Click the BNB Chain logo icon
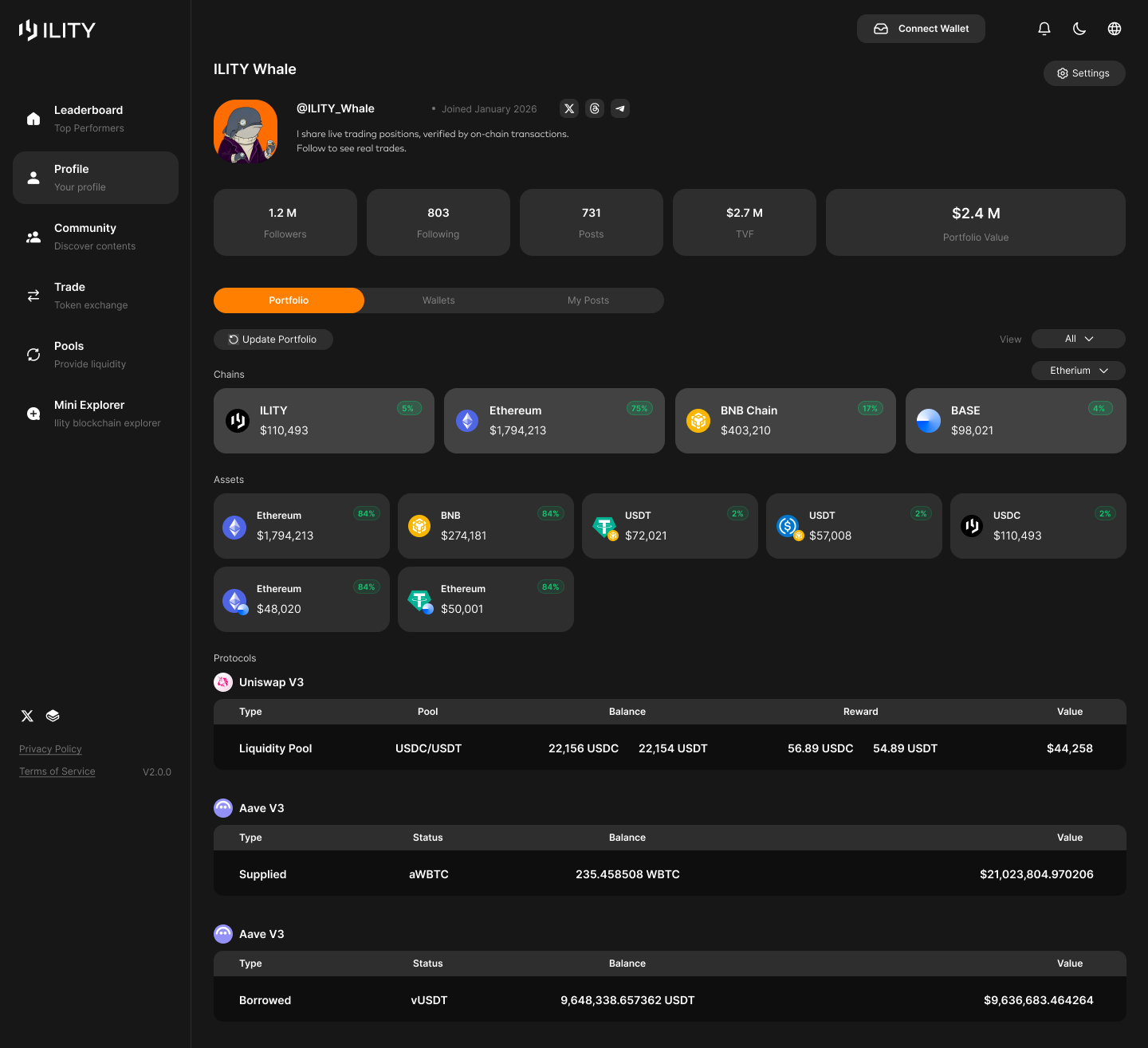 698,421
